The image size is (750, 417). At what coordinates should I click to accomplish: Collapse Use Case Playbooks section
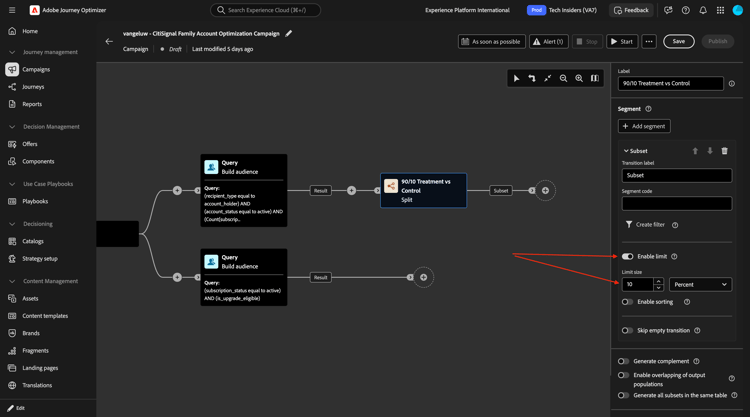[x=12, y=184]
